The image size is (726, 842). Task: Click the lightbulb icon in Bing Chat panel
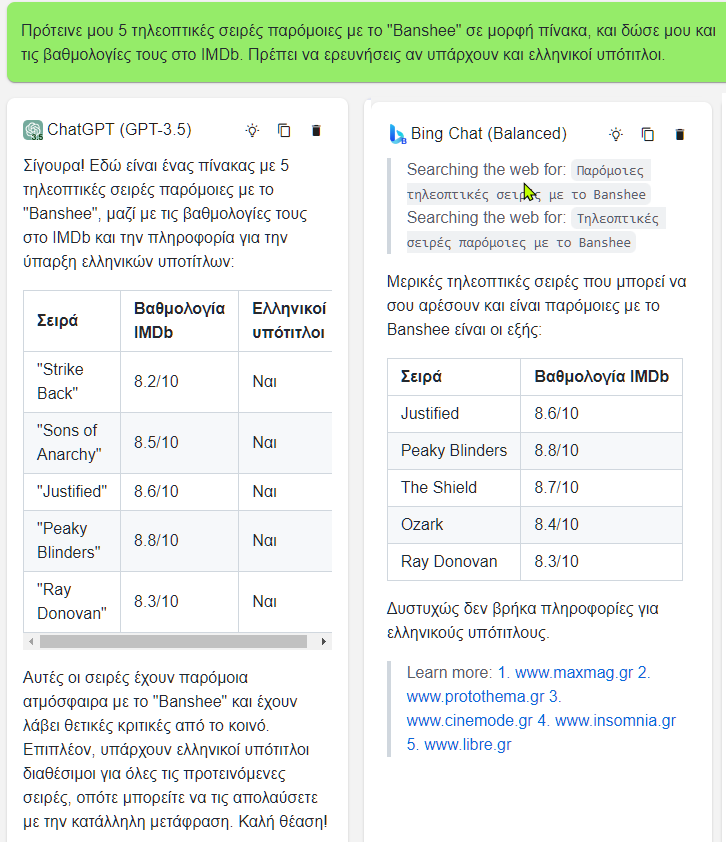(x=616, y=134)
